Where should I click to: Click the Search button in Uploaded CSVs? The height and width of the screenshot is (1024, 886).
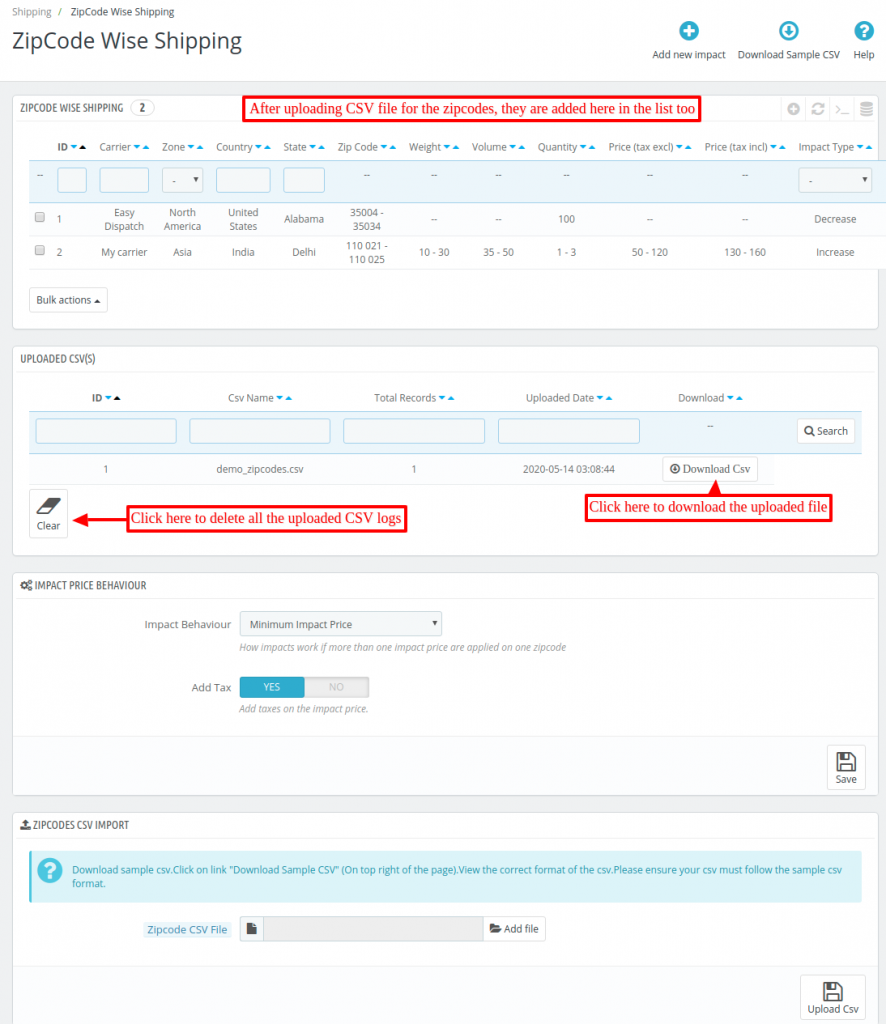pos(825,430)
